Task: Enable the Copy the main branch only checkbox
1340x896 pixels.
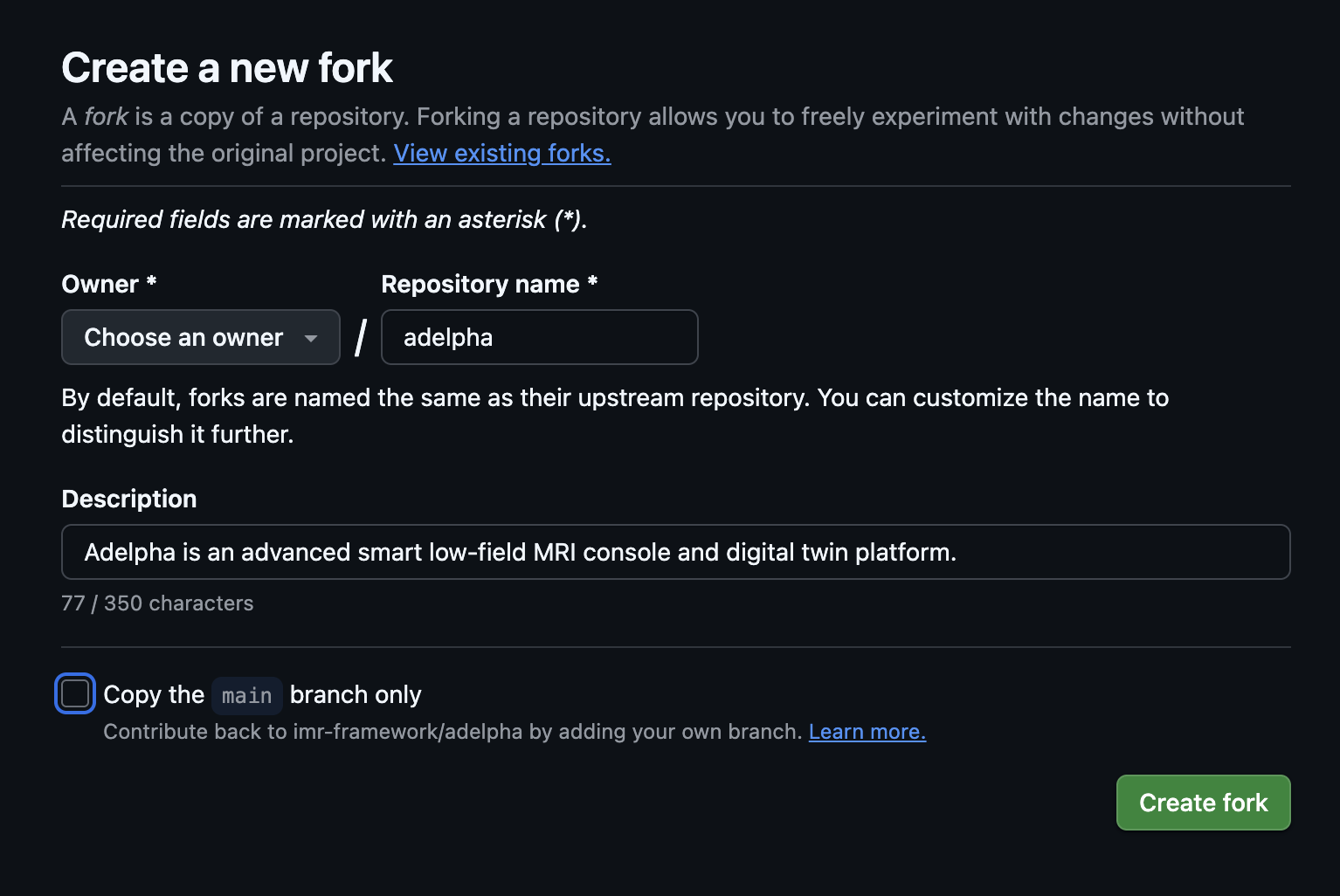Action: point(75,694)
